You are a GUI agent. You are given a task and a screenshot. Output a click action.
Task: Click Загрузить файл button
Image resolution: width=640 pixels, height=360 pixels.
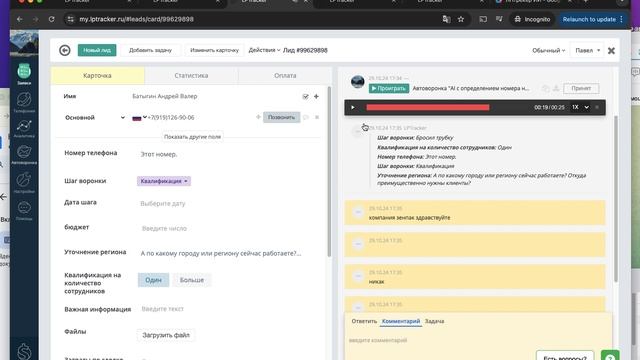click(166, 335)
